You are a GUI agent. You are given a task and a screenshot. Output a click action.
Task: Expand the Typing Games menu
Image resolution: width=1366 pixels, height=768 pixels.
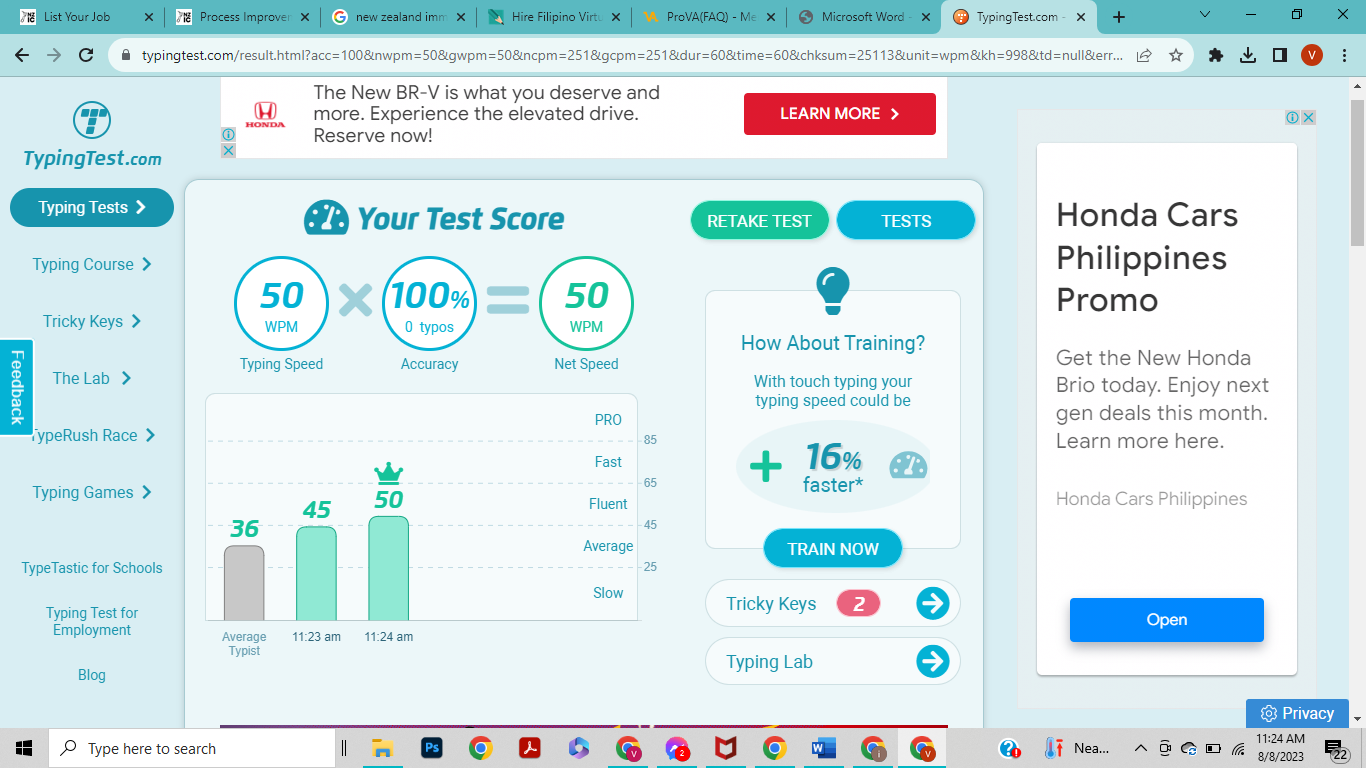click(x=92, y=492)
